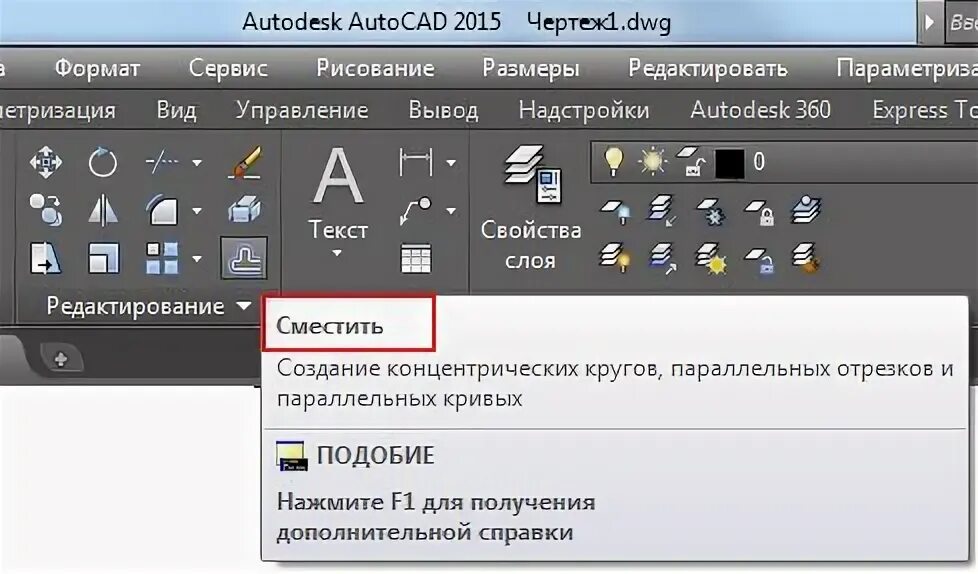Switch to the Надстройки ribbon tab

pos(584,110)
